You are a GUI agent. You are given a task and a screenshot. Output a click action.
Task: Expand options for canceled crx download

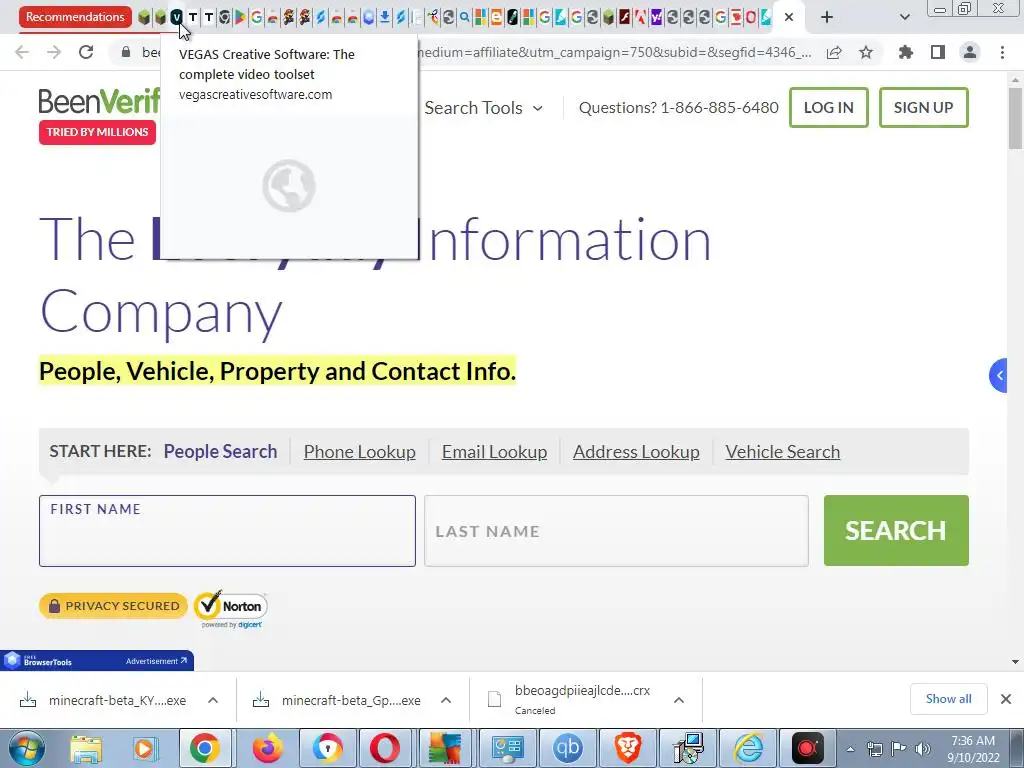point(679,700)
